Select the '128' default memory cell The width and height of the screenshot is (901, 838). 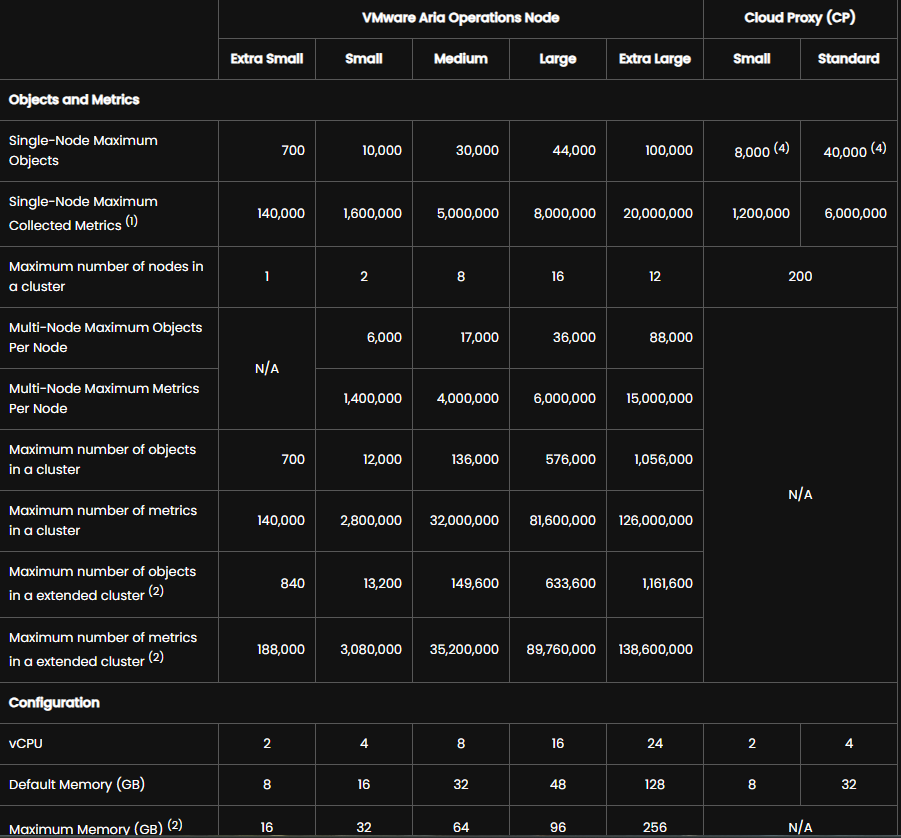(654, 785)
